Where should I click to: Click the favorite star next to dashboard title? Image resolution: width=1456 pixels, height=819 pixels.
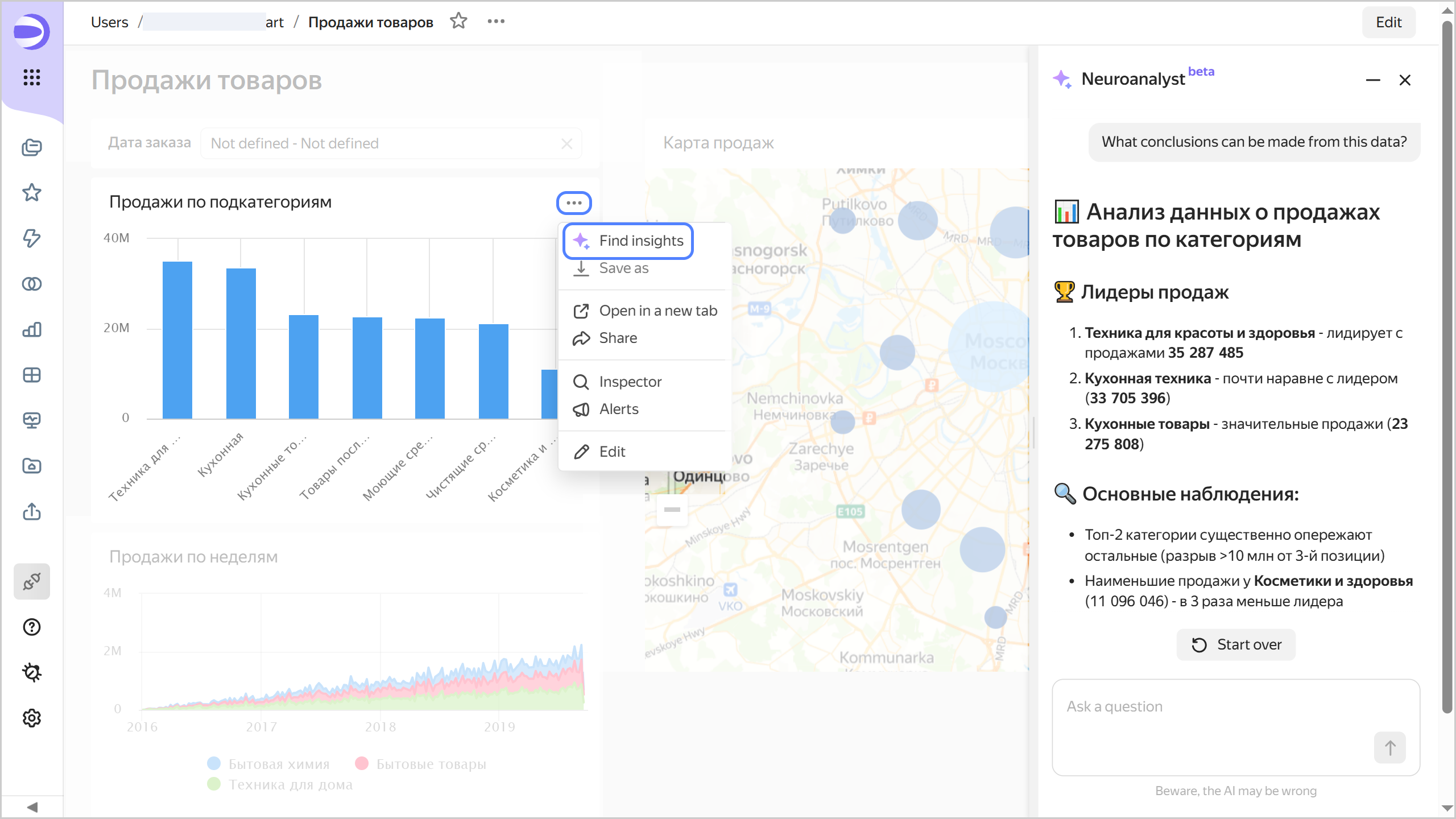458,22
